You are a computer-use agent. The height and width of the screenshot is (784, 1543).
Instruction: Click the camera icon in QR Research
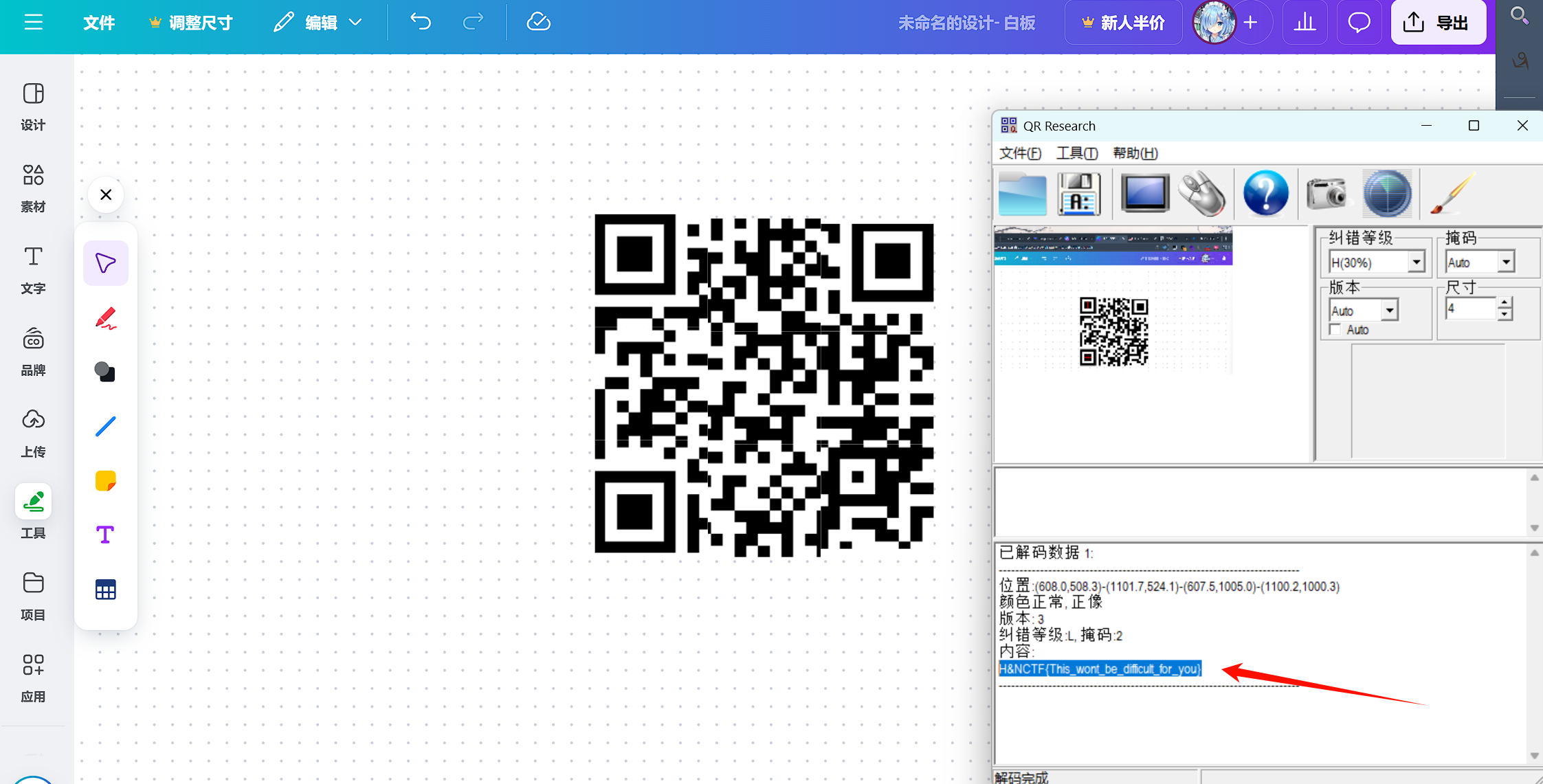[1328, 194]
